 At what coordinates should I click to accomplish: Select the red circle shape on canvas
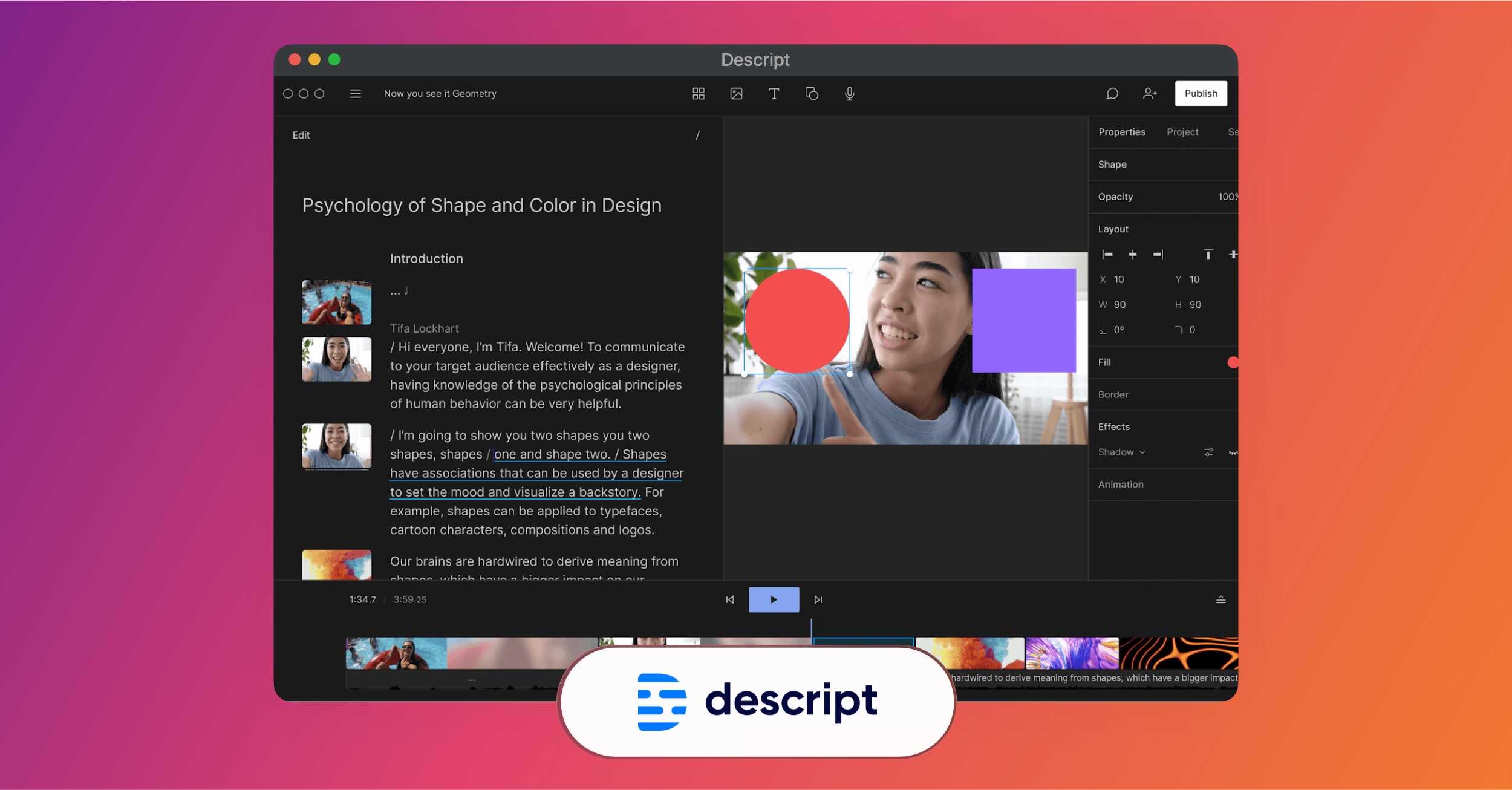797,321
